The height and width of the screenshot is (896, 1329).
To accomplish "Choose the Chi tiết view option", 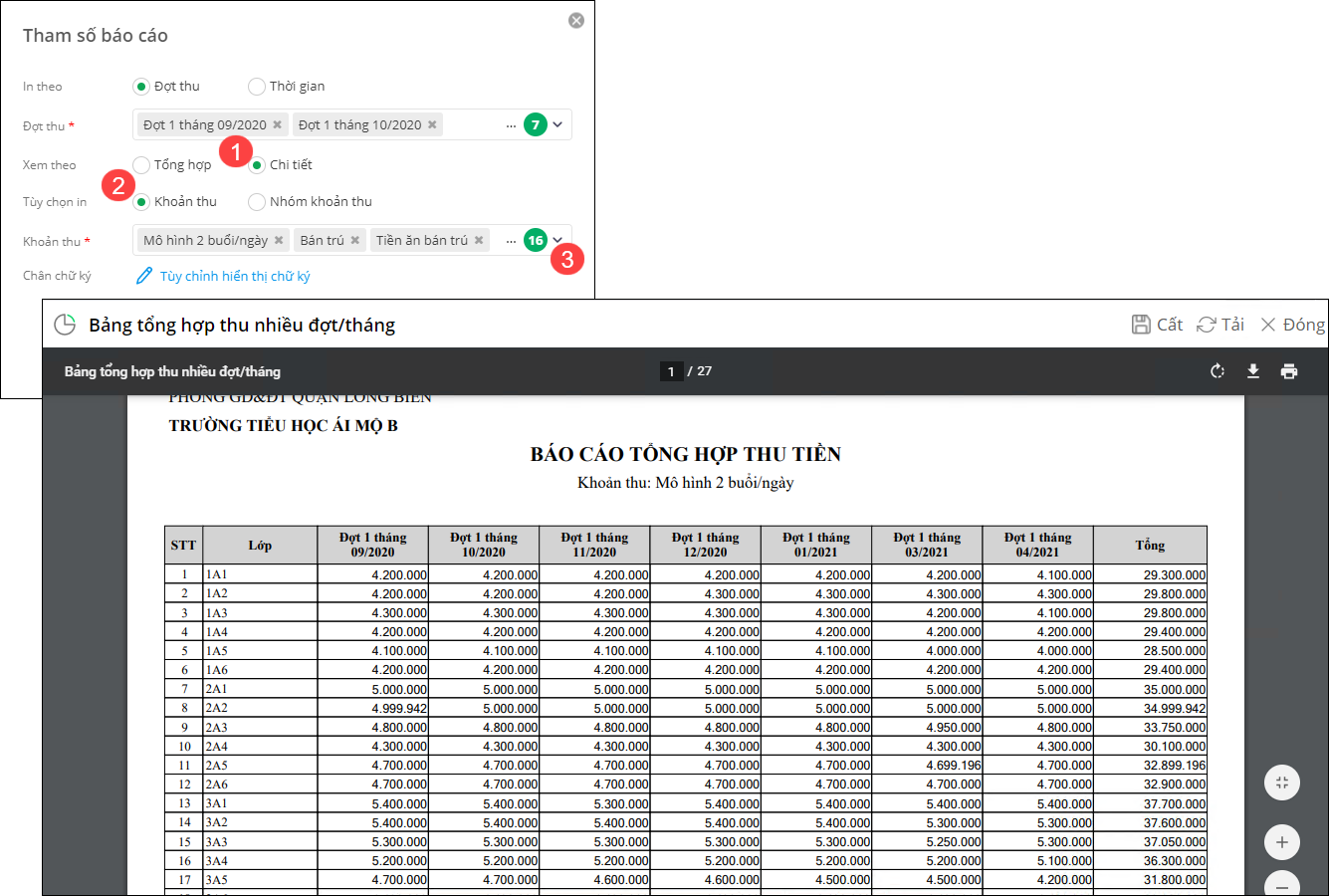I will tap(257, 164).
